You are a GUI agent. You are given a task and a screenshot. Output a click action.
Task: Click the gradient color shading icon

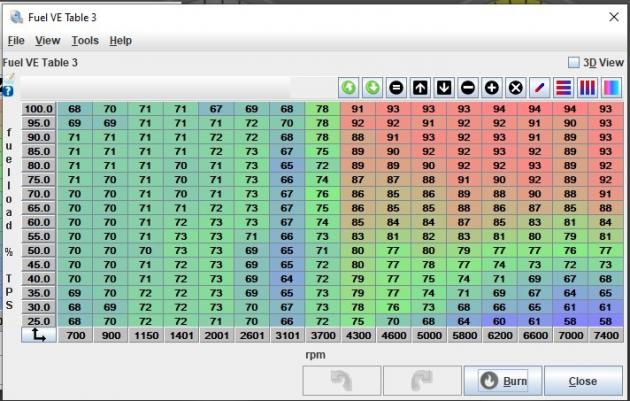click(610, 87)
